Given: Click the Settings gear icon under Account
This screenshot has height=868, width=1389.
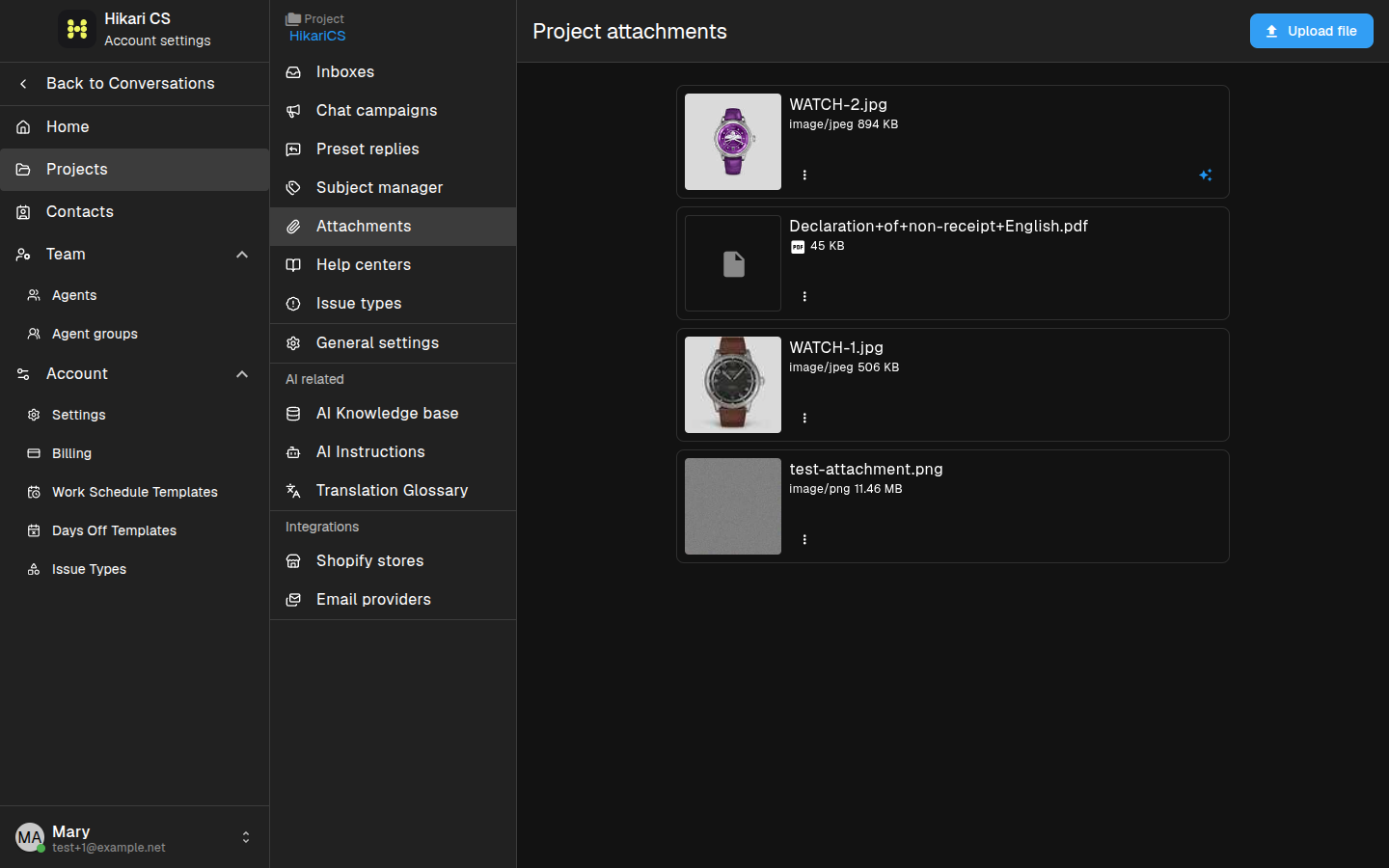Looking at the screenshot, I should [34, 415].
